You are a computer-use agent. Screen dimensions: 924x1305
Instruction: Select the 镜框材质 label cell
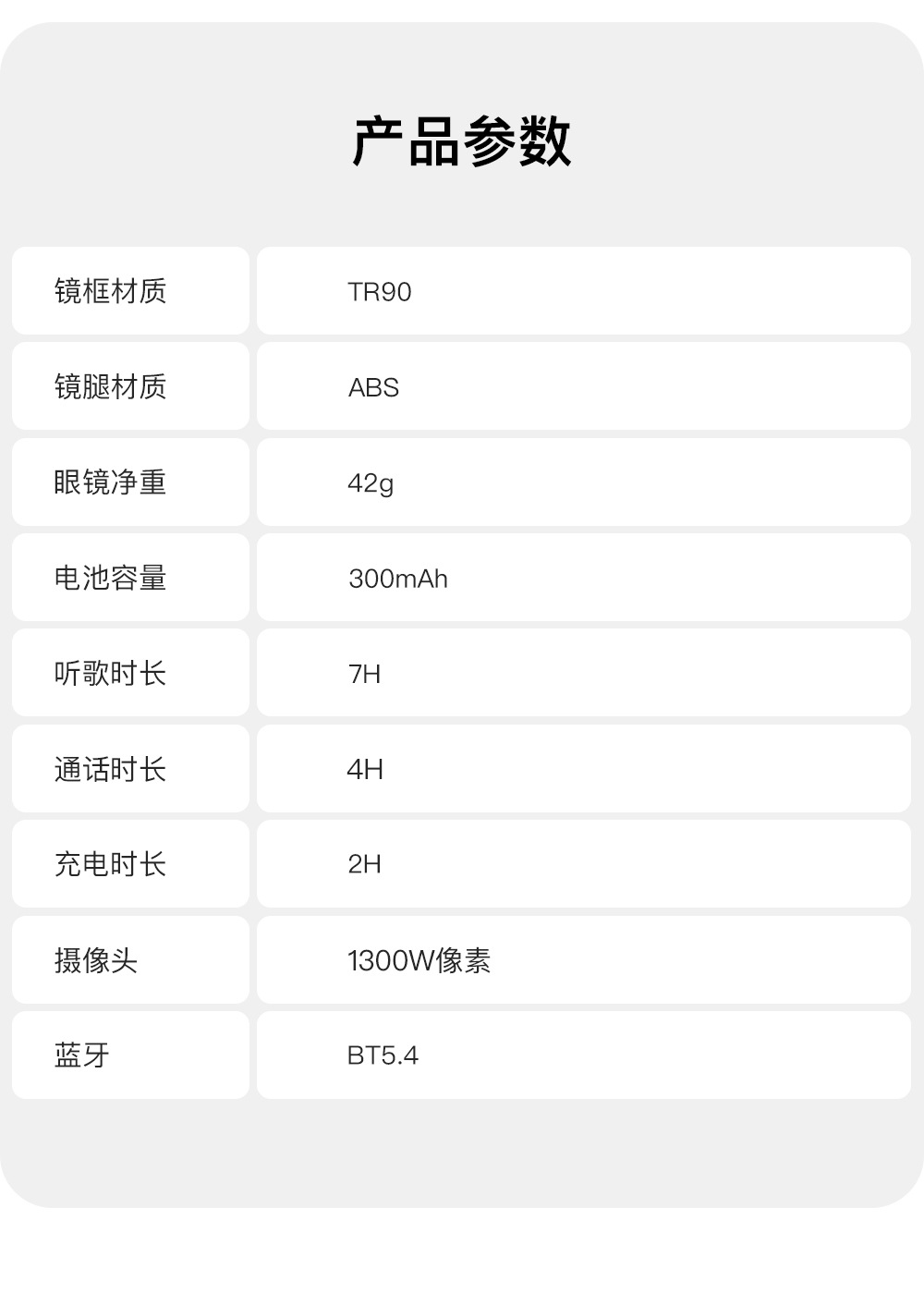coord(130,290)
